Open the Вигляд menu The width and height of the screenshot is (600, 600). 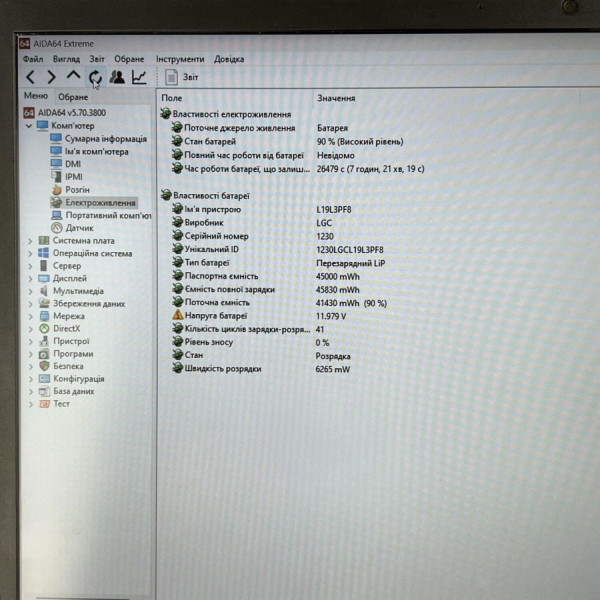(x=66, y=59)
